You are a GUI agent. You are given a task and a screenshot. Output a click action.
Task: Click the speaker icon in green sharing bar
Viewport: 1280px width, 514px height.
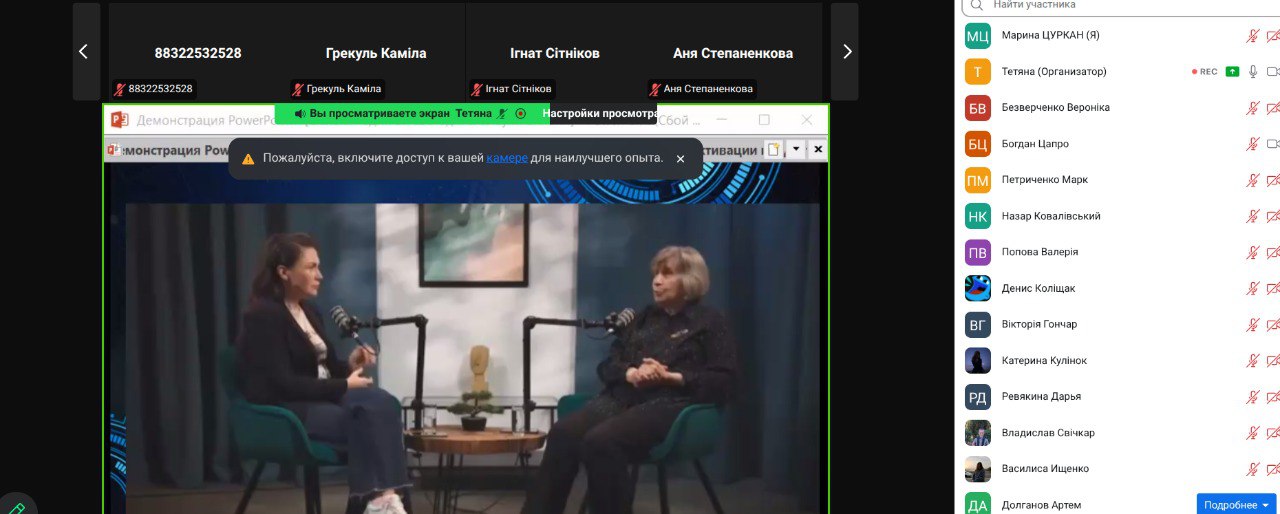pyautogui.click(x=299, y=114)
